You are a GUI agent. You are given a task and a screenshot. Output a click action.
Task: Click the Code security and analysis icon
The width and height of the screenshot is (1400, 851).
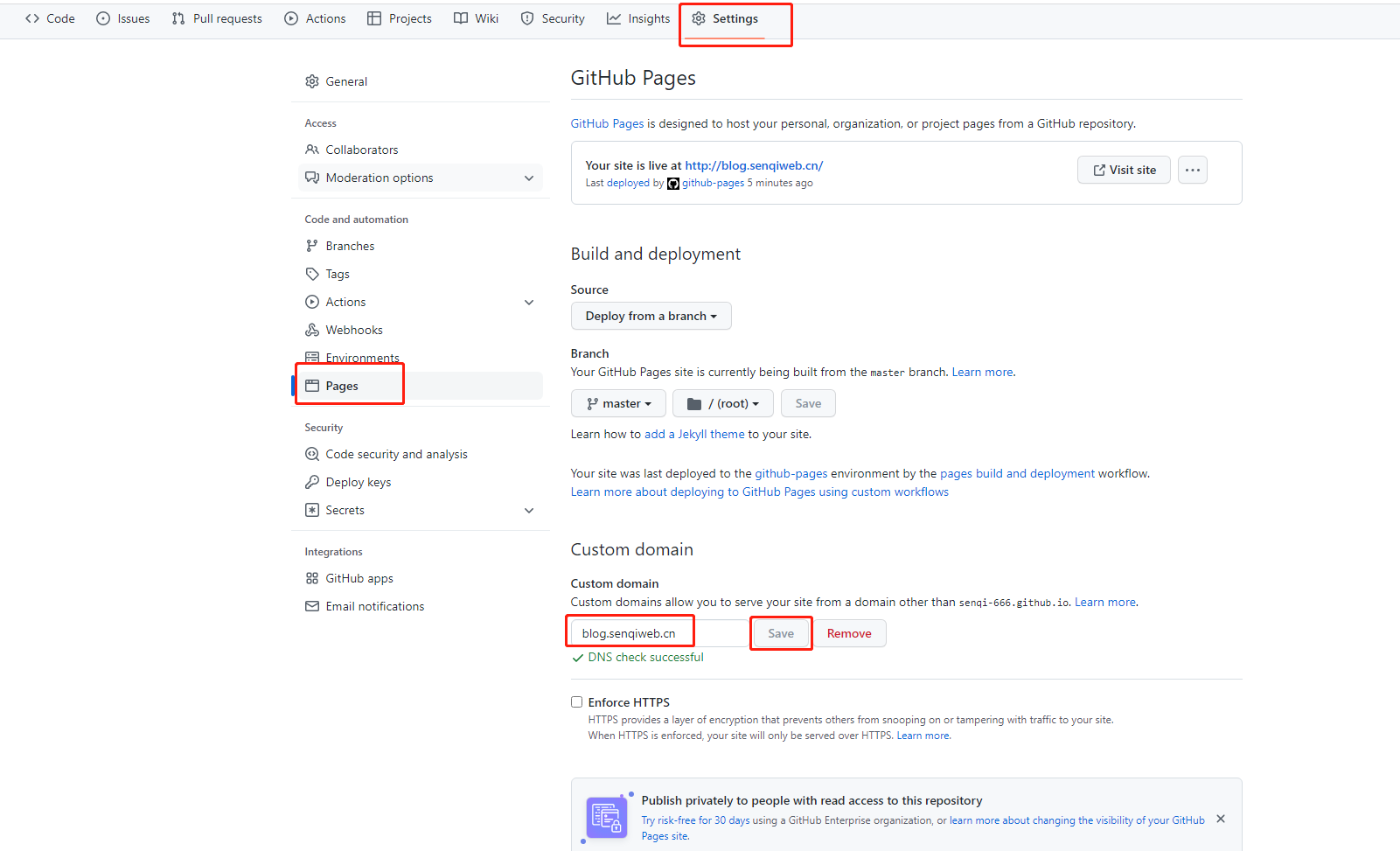312,454
